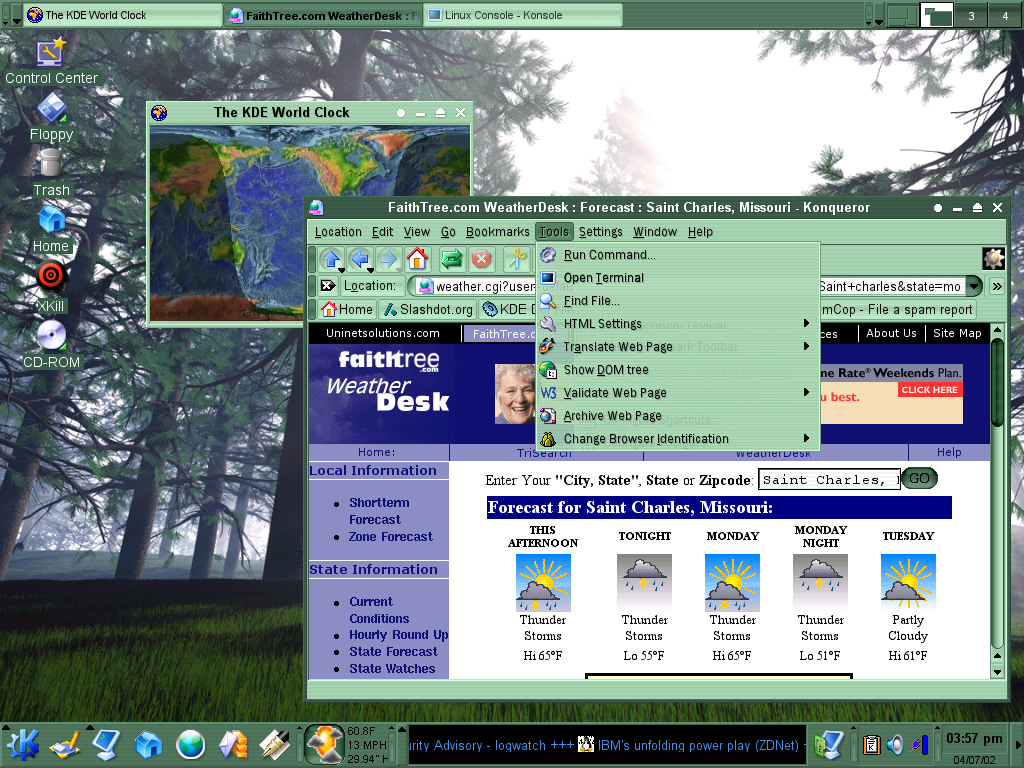The height and width of the screenshot is (768, 1024).
Task: Open the Bookmarks menu in Konqueror
Action: (x=498, y=232)
